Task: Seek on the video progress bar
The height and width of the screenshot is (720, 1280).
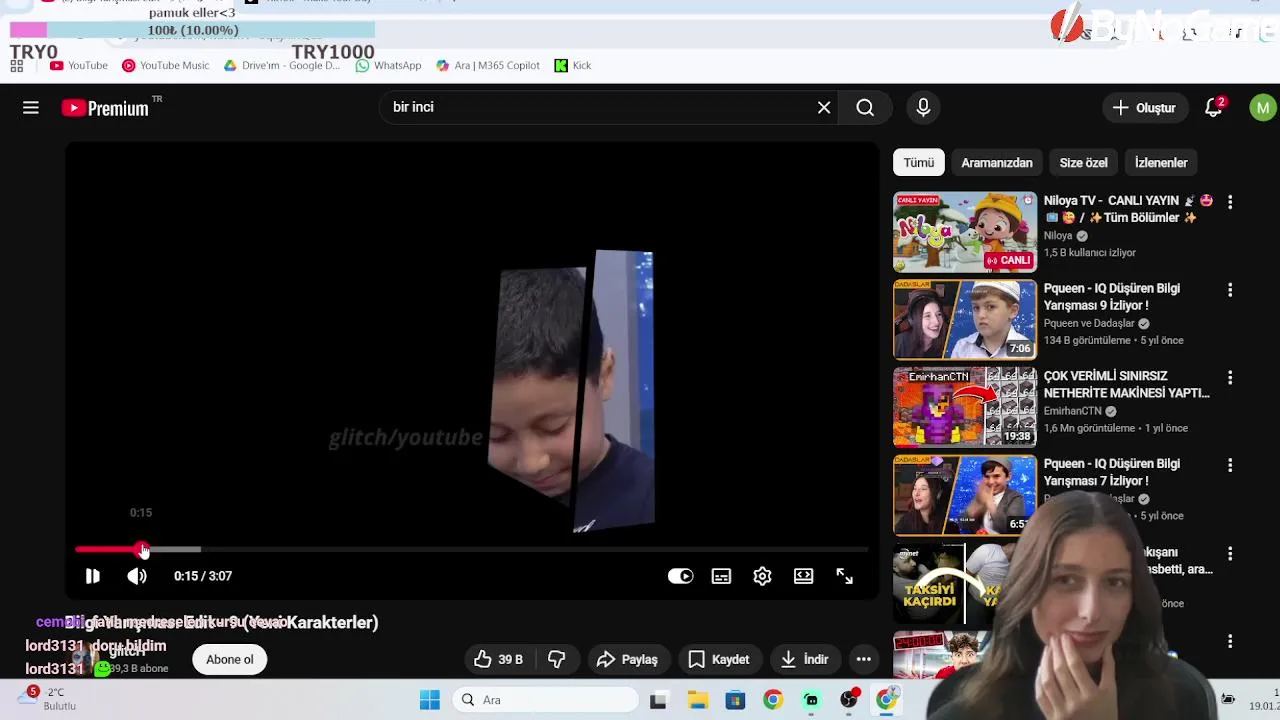Action: pyautogui.click(x=471, y=549)
